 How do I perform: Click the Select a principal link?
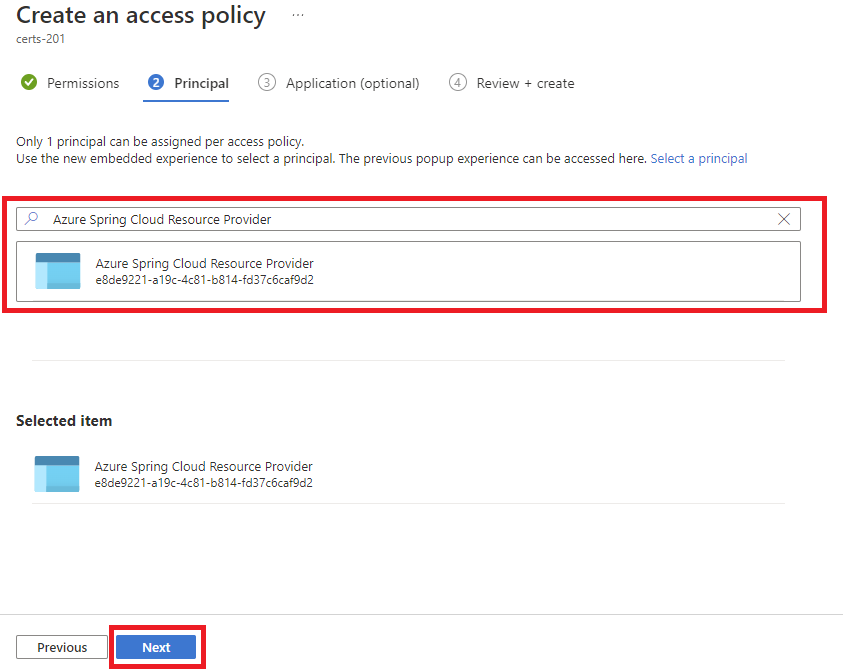click(x=698, y=158)
